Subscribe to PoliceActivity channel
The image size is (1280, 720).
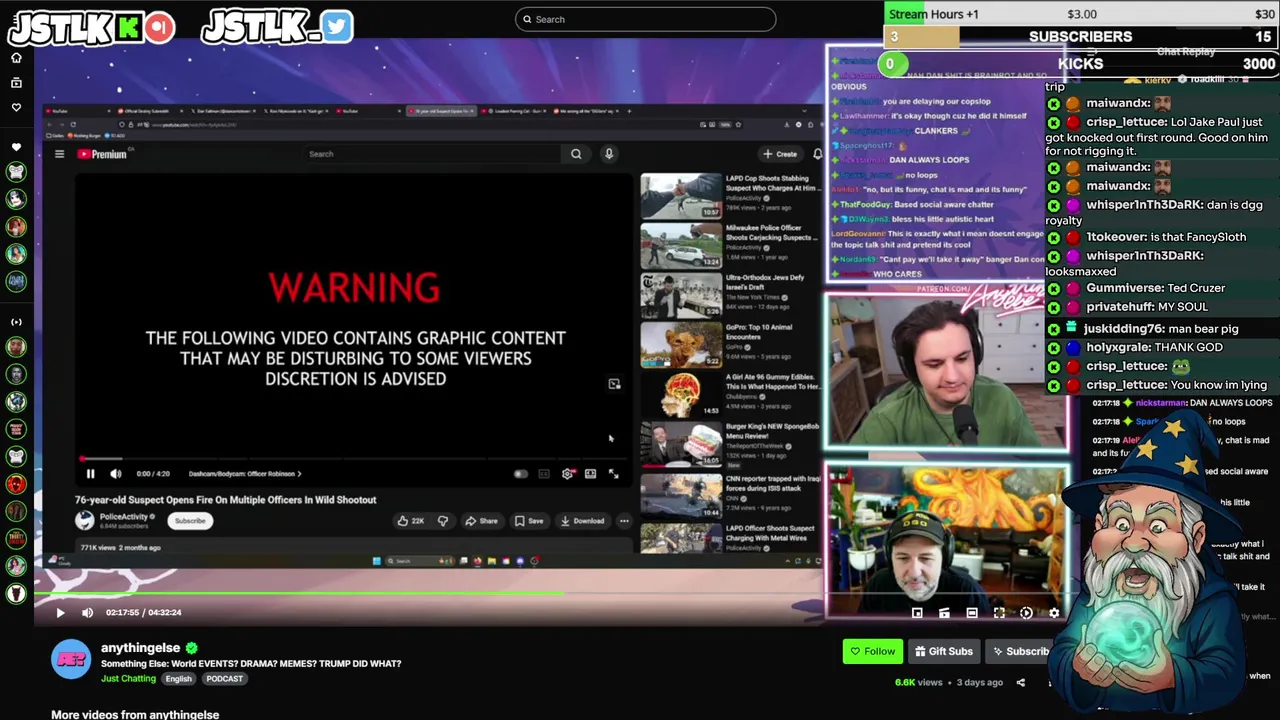pyautogui.click(x=190, y=521)
